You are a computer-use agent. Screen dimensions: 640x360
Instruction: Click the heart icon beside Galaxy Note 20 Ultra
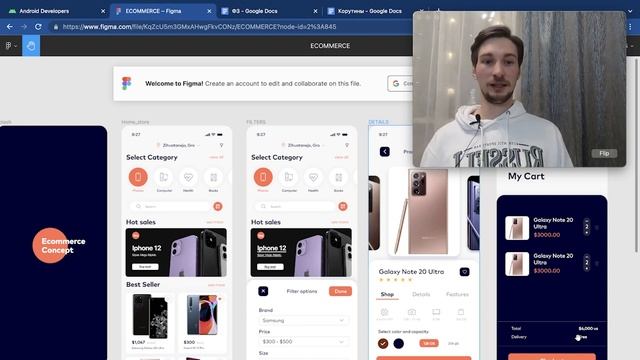coord(464,272)
